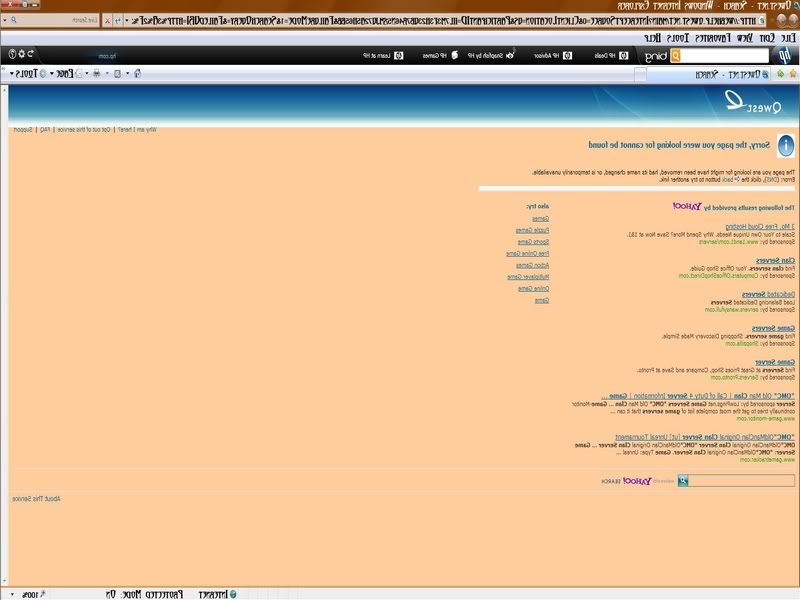Open HP toolbar settings gear
The image size is (800, 600).
[21, 54]
